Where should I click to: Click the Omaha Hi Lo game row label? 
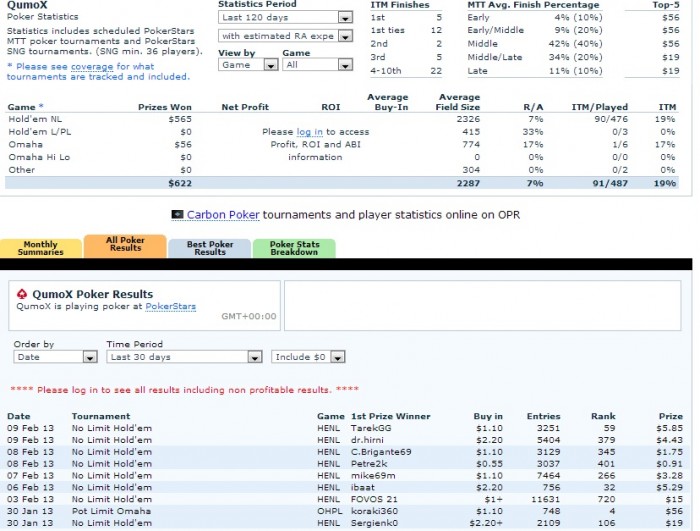point(39,157)
